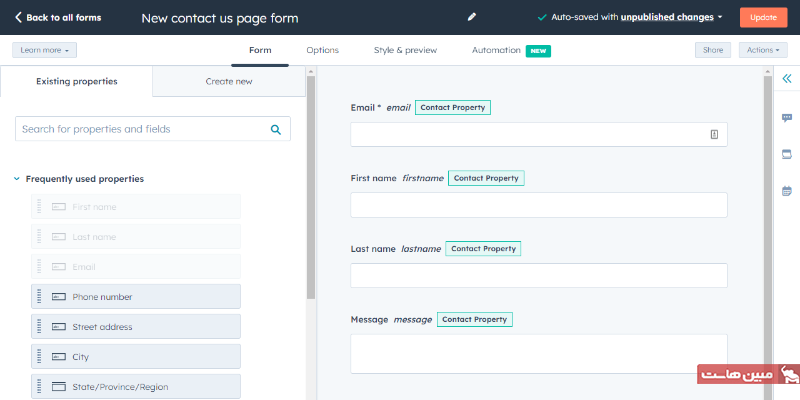Grab the drag handle of State/Province/Region property
Viewport: 800px width, 400px height.
point(39,387)
